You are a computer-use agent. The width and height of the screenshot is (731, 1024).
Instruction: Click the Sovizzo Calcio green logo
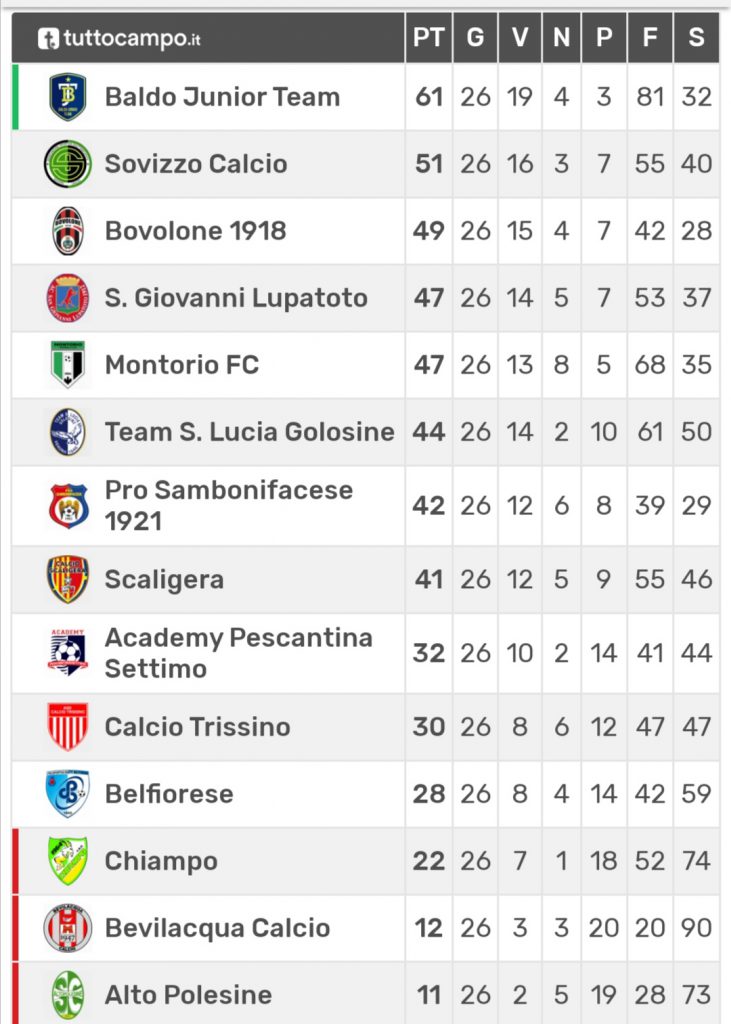[x=68, y=164]
